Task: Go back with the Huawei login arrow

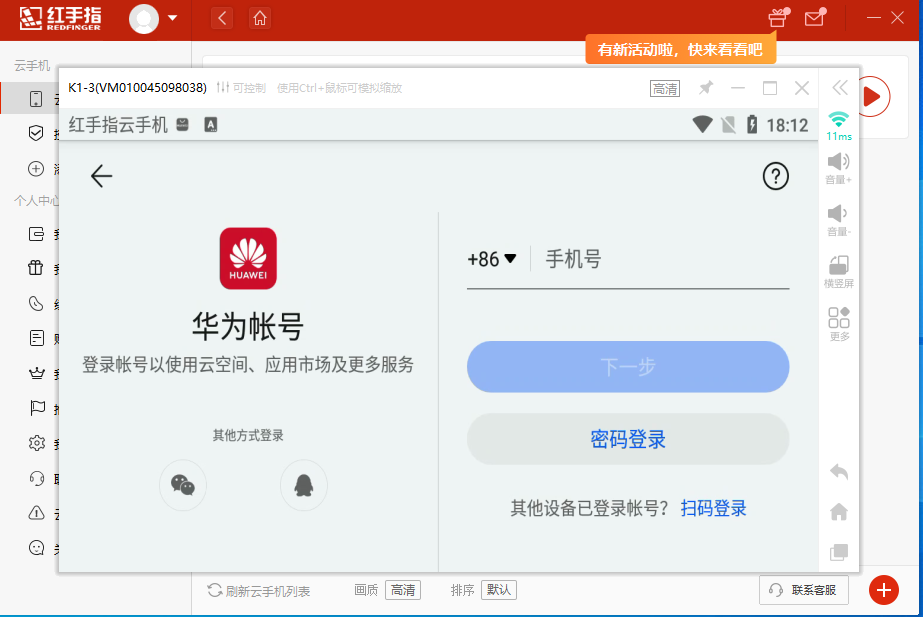Action: coord(101,176)
